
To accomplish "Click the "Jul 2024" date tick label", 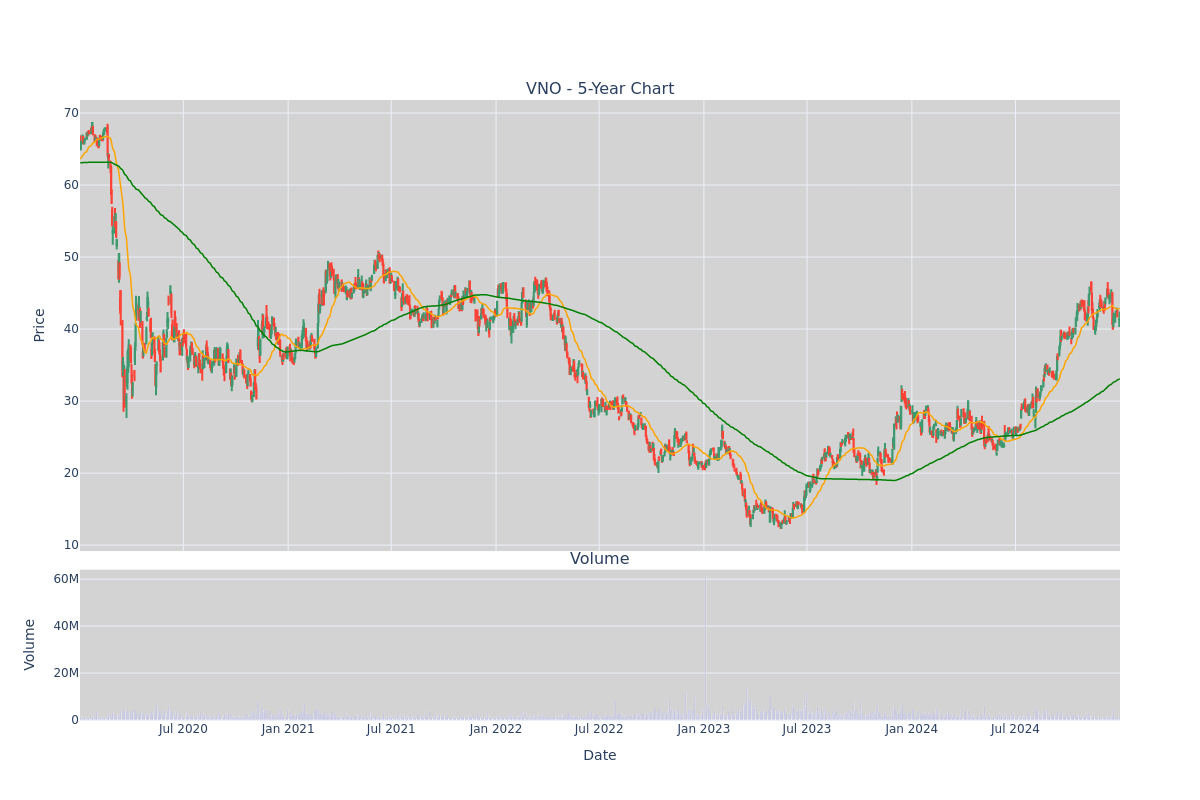I will pyautogui.click(x=1015, y=729).
